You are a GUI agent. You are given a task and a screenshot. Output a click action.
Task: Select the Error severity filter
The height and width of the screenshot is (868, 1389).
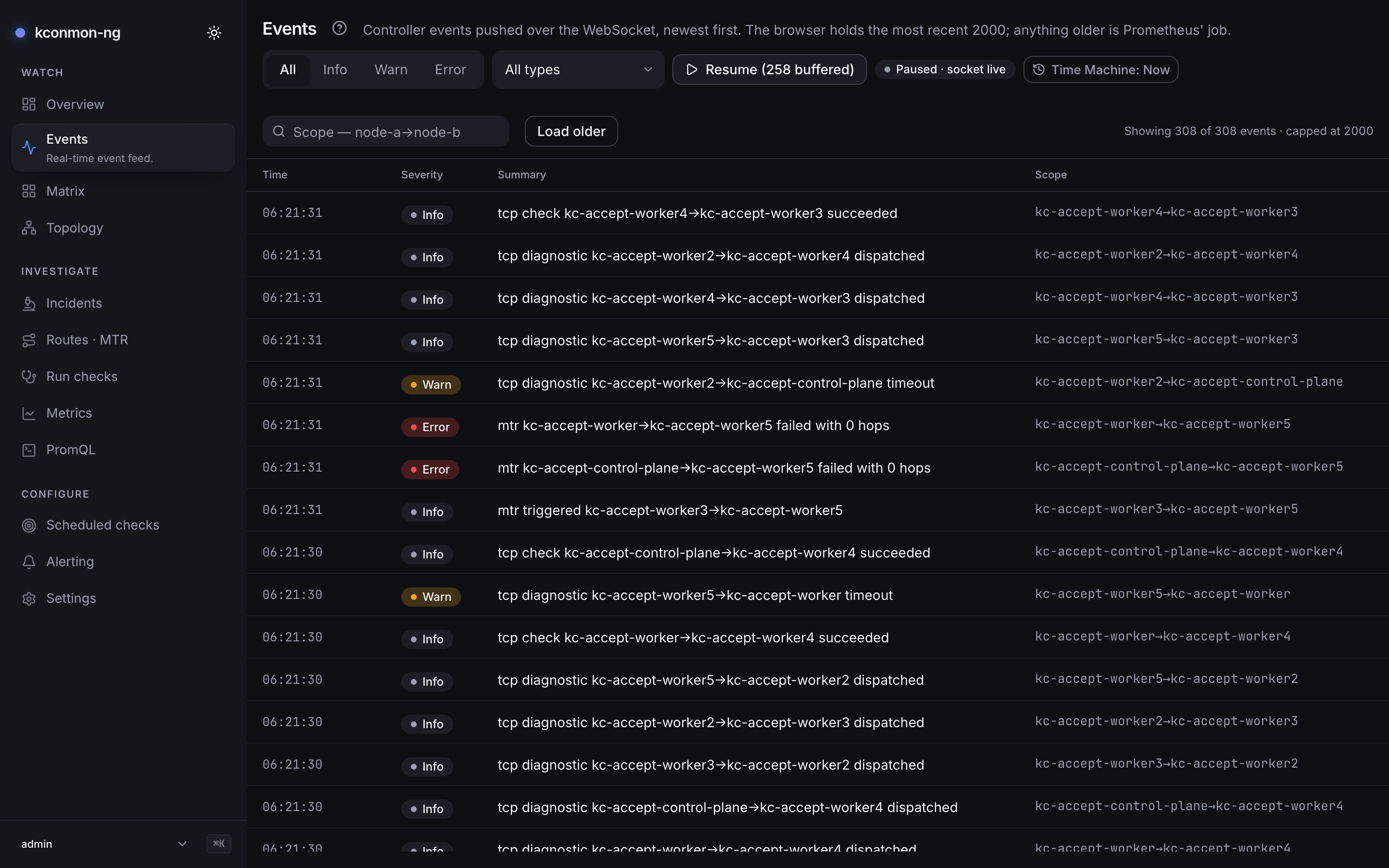[x=450, y=69]
